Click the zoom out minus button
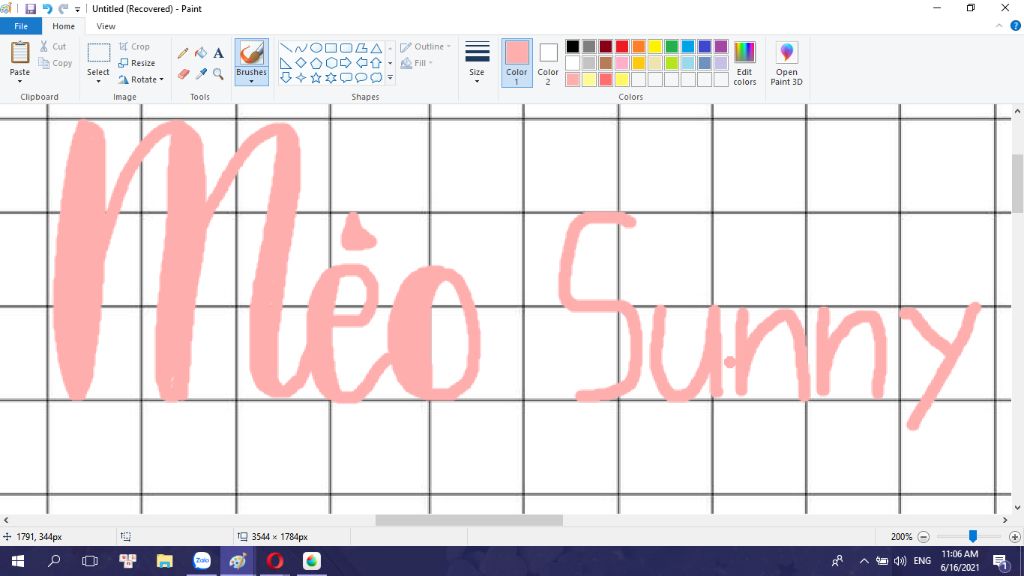Viewport: 1024px width, 576px height. (923, 537)
